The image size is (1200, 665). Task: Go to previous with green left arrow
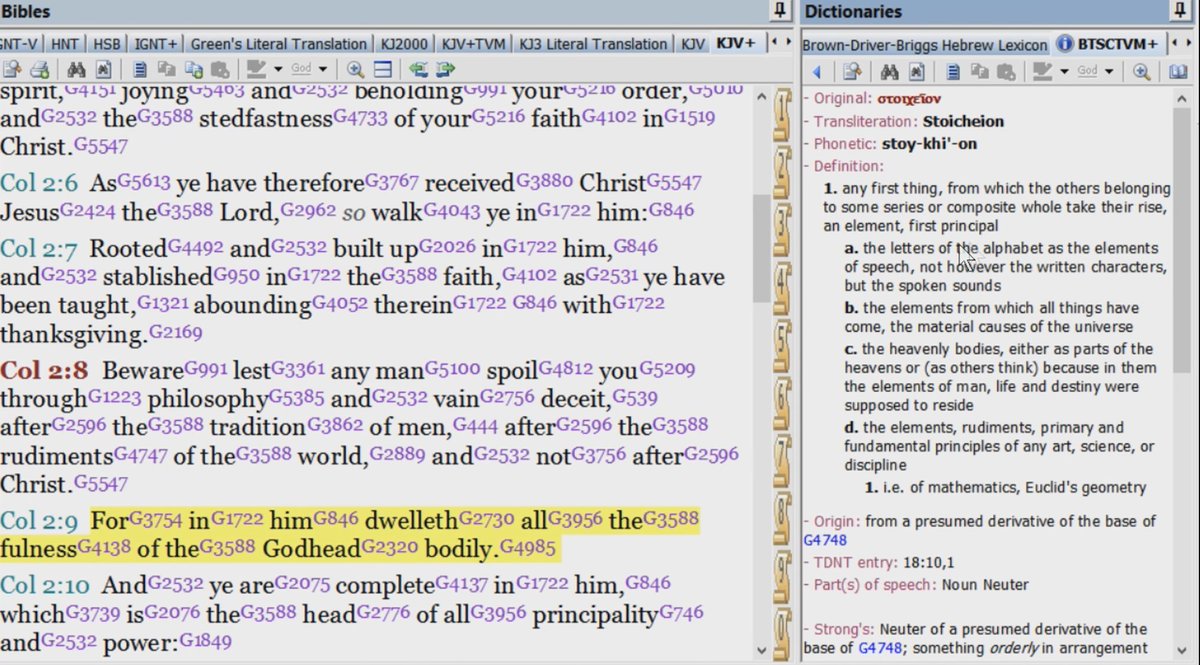(x=418, y=70)
